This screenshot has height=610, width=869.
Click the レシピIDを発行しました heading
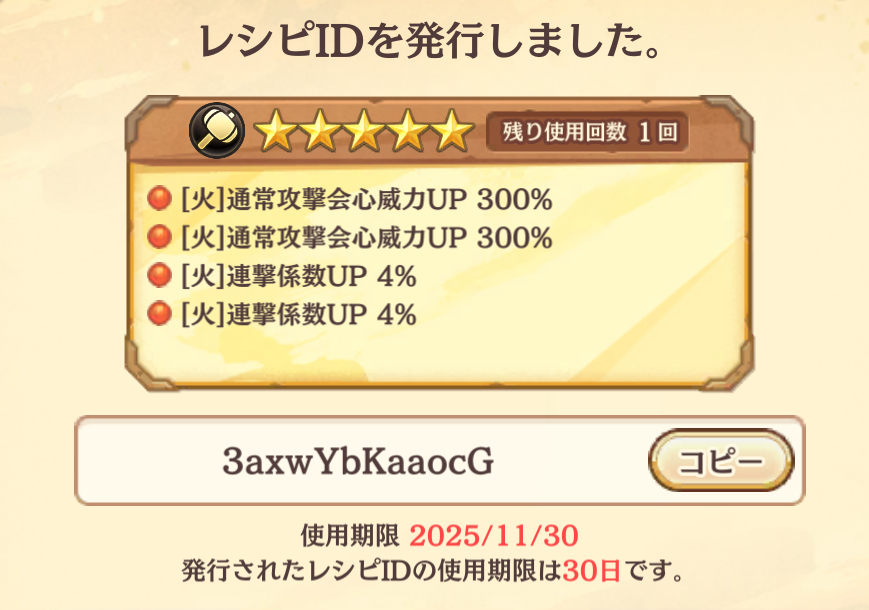coord(430,42)
